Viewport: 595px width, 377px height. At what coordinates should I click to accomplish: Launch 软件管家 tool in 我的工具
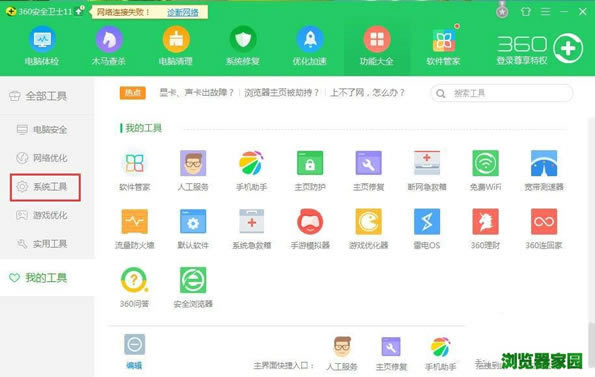pyautogui.click(x=135, y=170)
